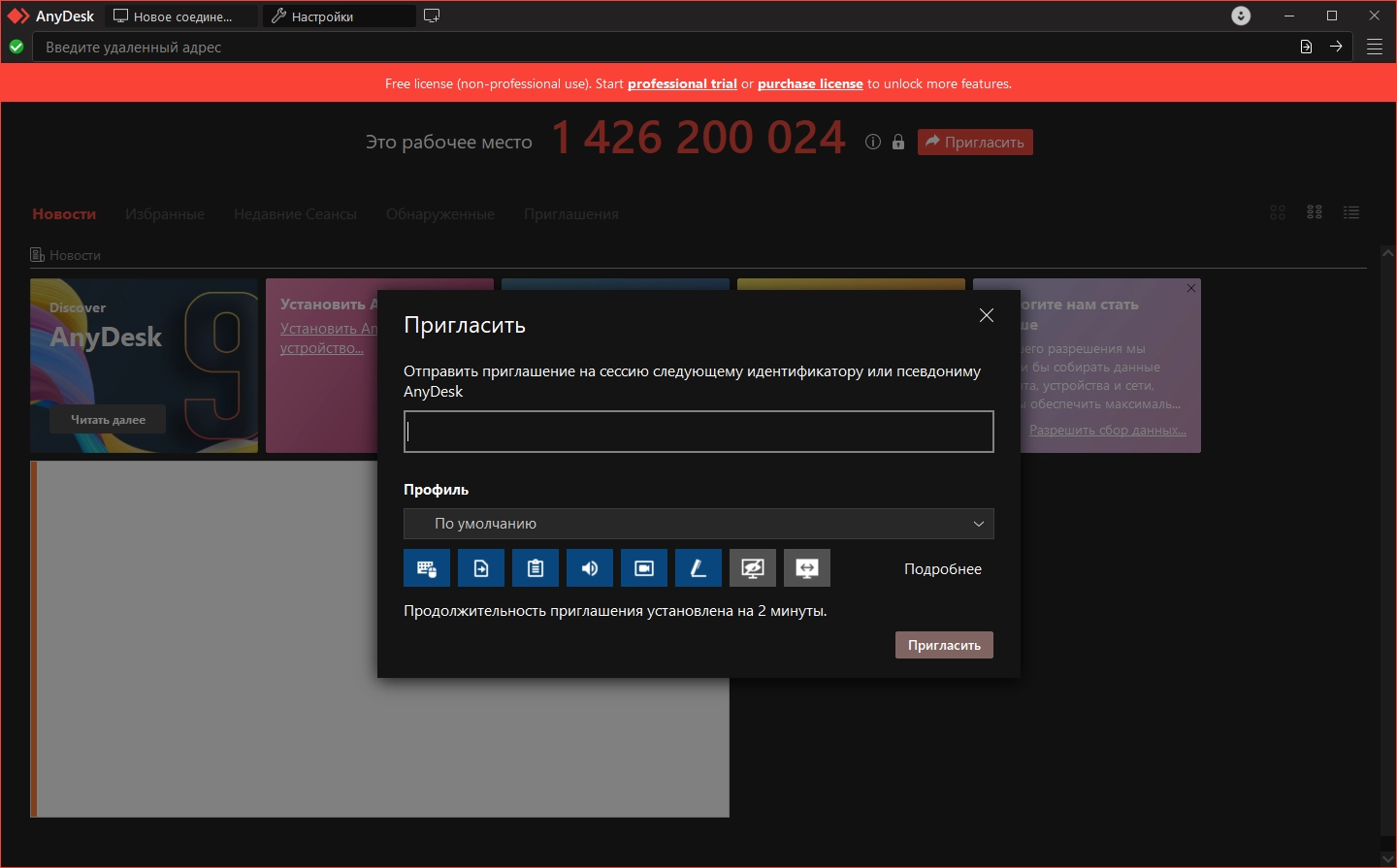This screenshot has height=868, width=1397.
Task: Switch to the Новое соединение tab
Action: coord(182,16)
